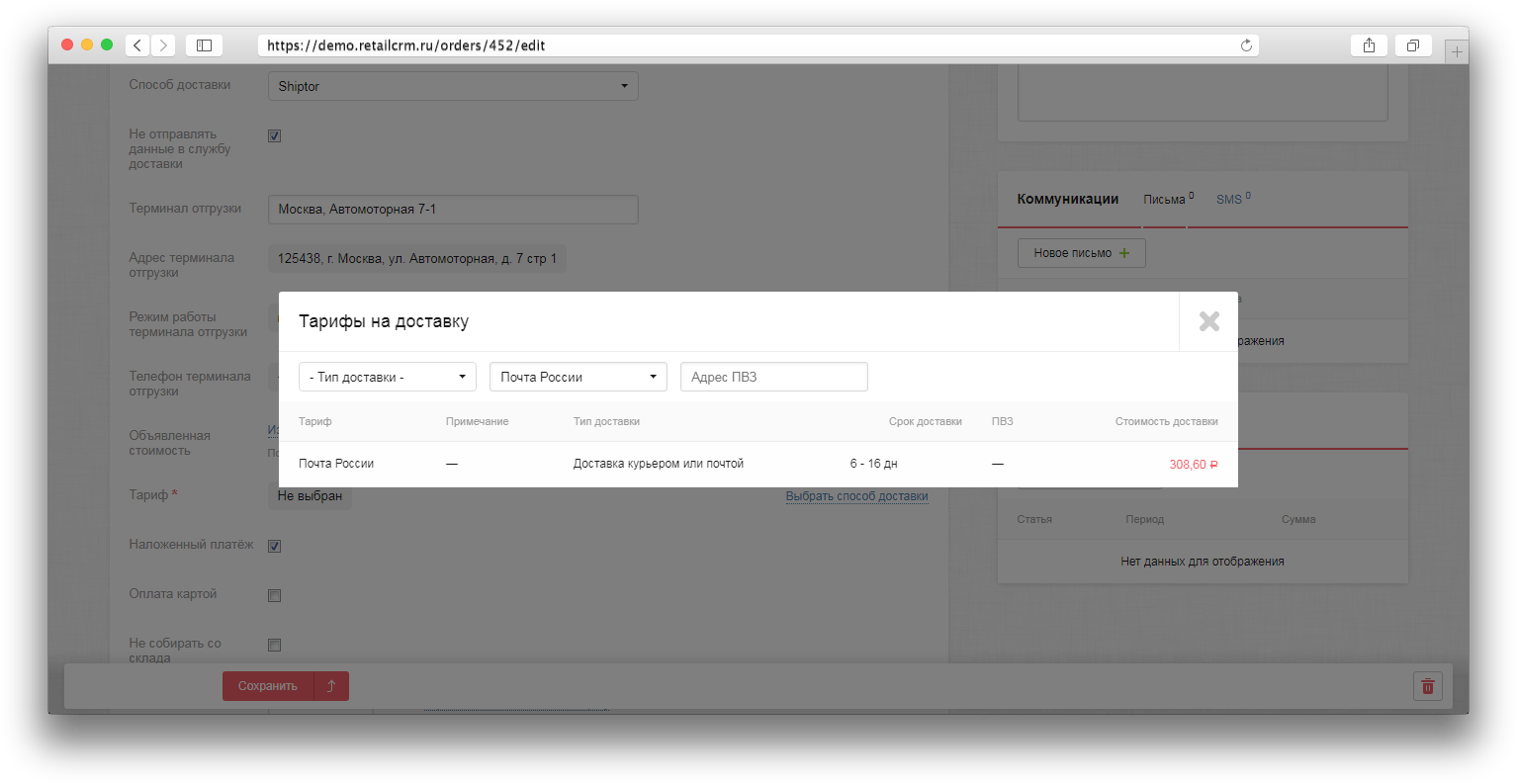
Task: Toggle the Safari sidebar icon
Action: point(204,45)
